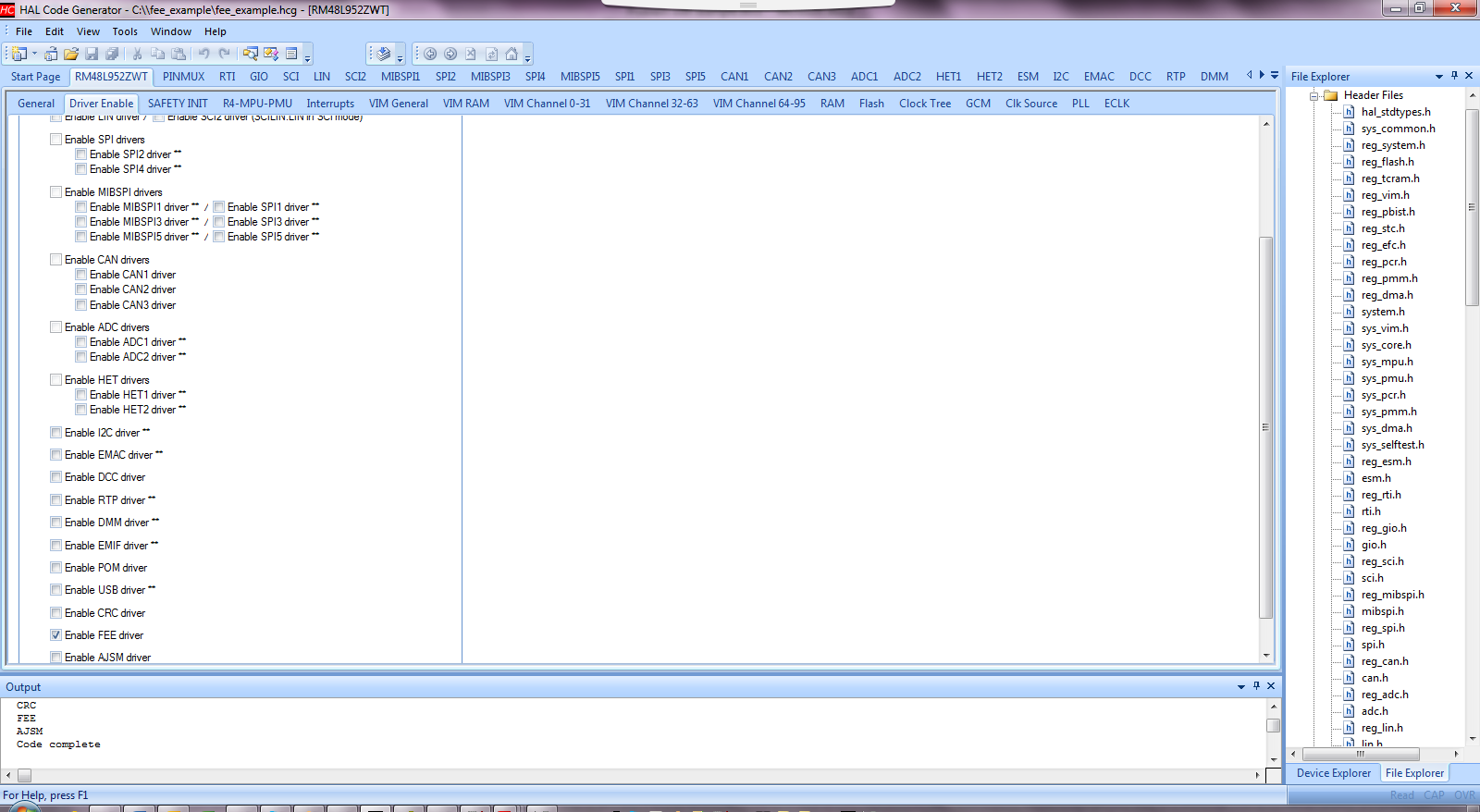
Task: Check Enable MIBSPI drivers checkbox
Action: pyautogui.click(x=56, y=192)
